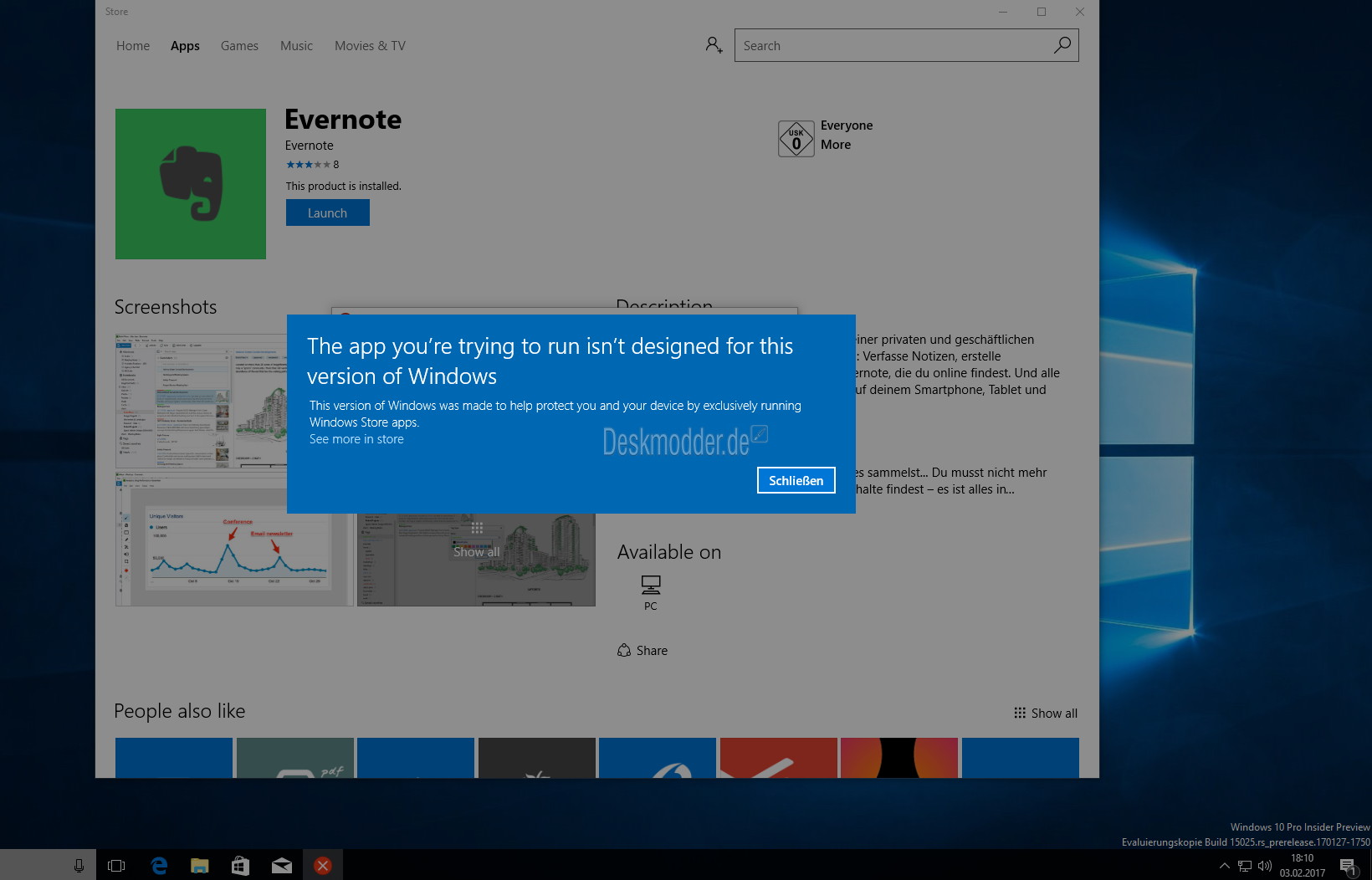Click the volume speaker tray icon
Image resolution: width=1372 pixels, height=880 pixels.
click(1264, 866)
